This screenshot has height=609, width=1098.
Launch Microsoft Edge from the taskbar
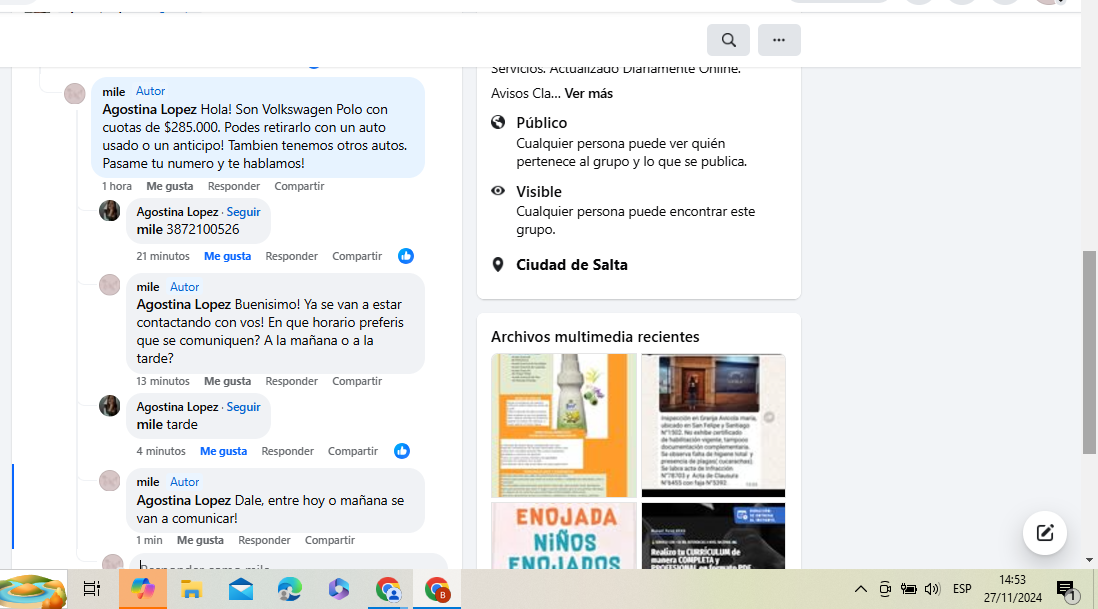(x=290, y=589)
